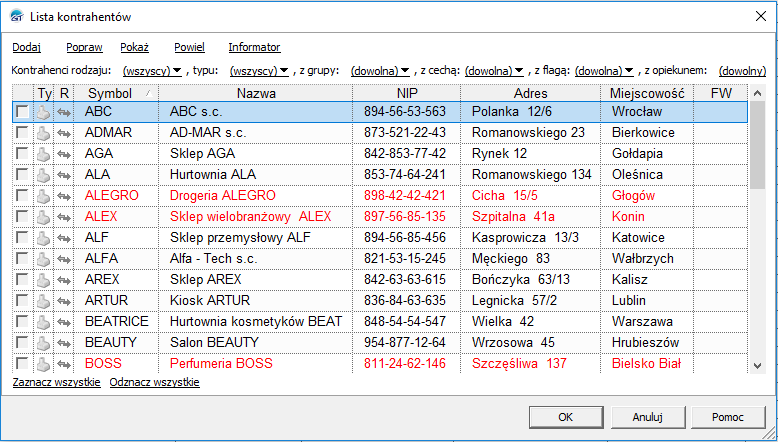778x442 pixels.
Task: Click address 'Wielka 42'
Action: pyautogui.click(x=503, y=321)
